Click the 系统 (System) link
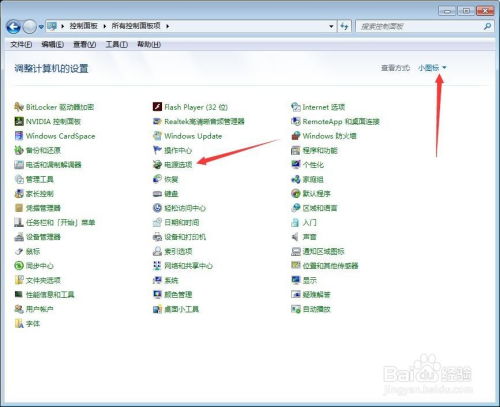Viewport: 500px width, 407px height. pyautogui.click(x=171, y=280)
